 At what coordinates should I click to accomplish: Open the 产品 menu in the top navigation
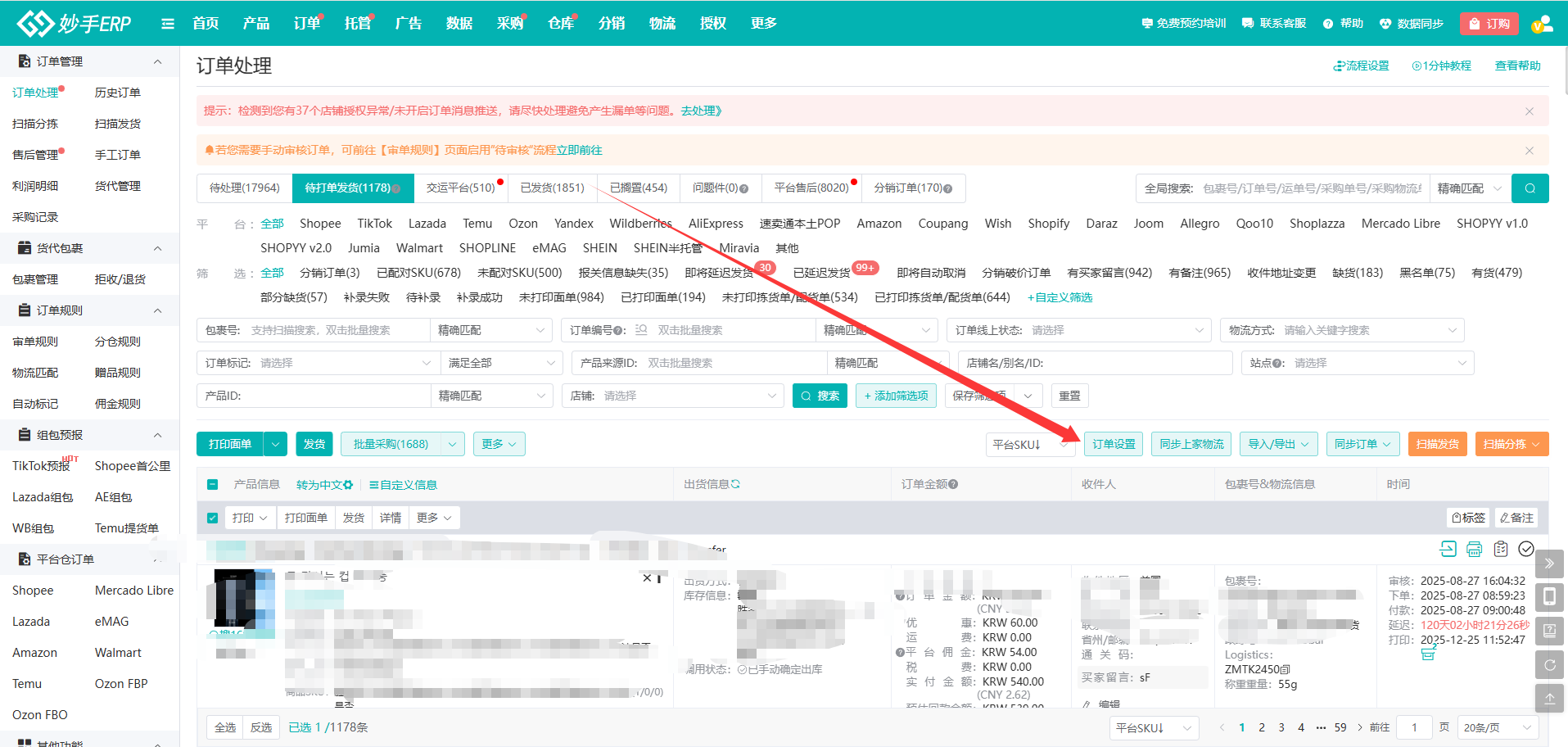256,24
